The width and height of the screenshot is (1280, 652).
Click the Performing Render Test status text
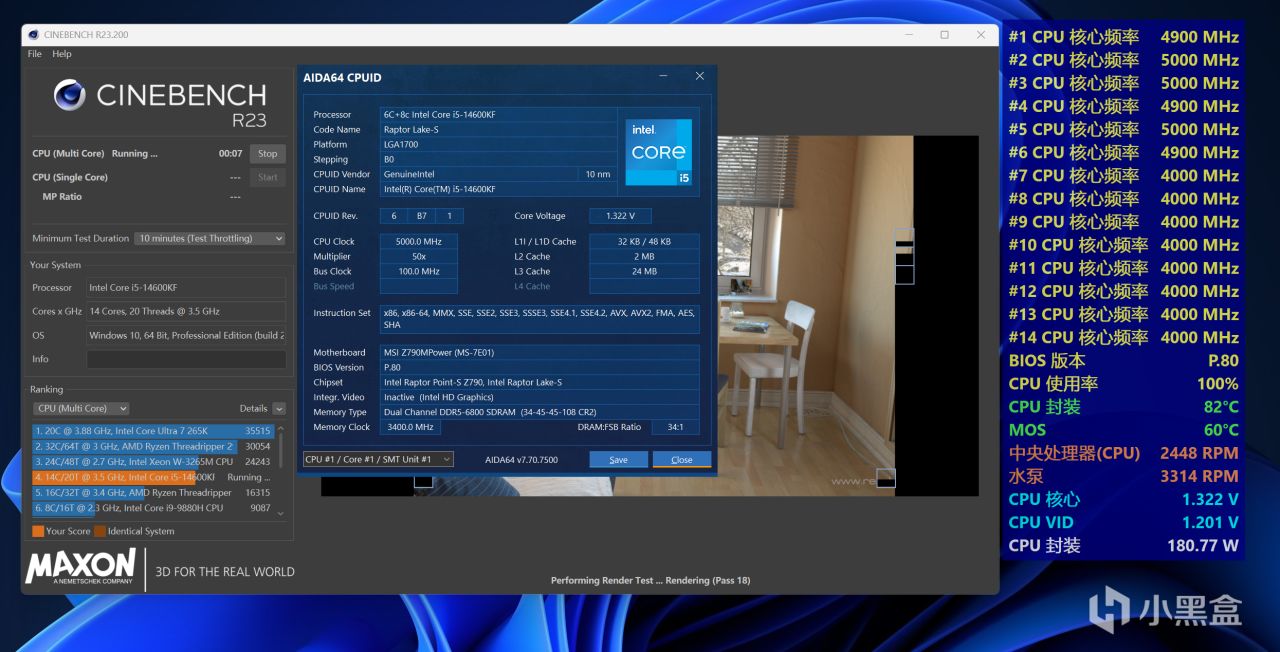click(x=650, y=580)
